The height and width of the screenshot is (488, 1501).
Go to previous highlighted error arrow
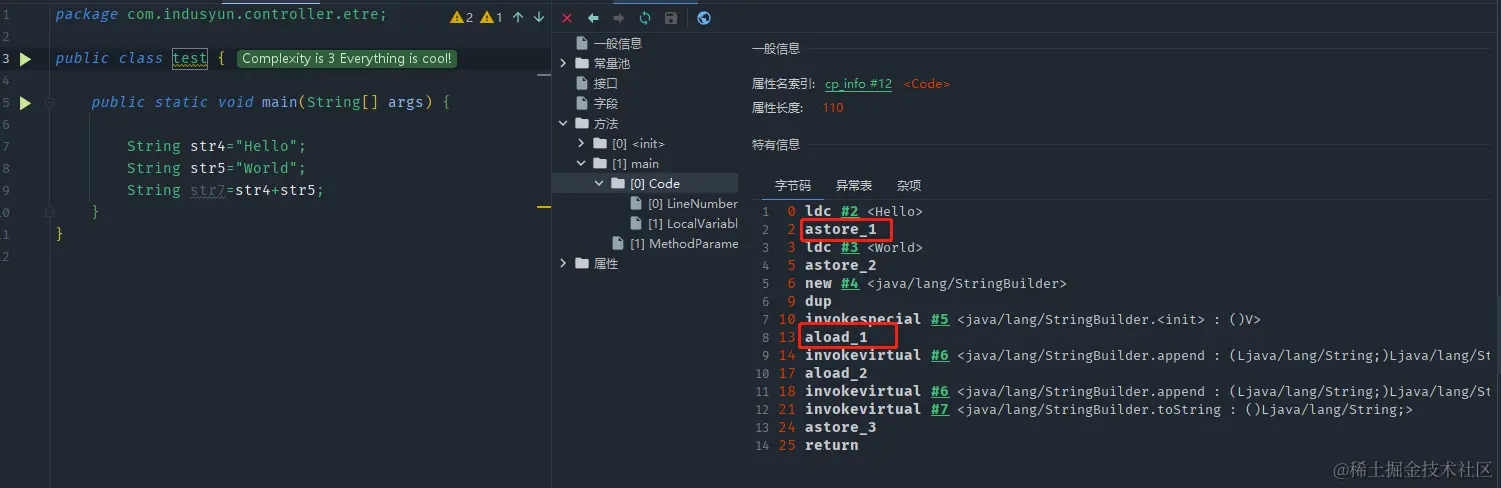click(518, 17)
